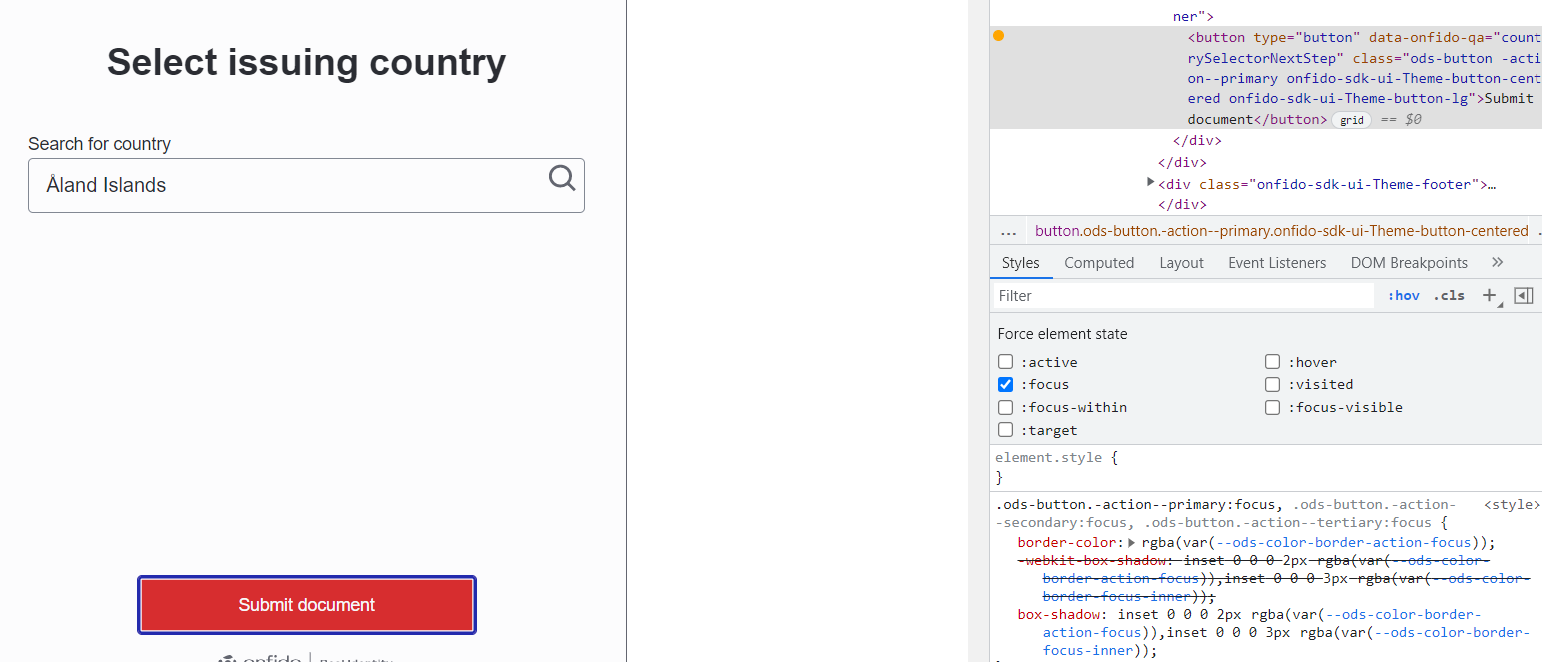The height and width of the screenshot is (662, 1542).
Task: Click the Search for country input field
Action: click(306, 185)
